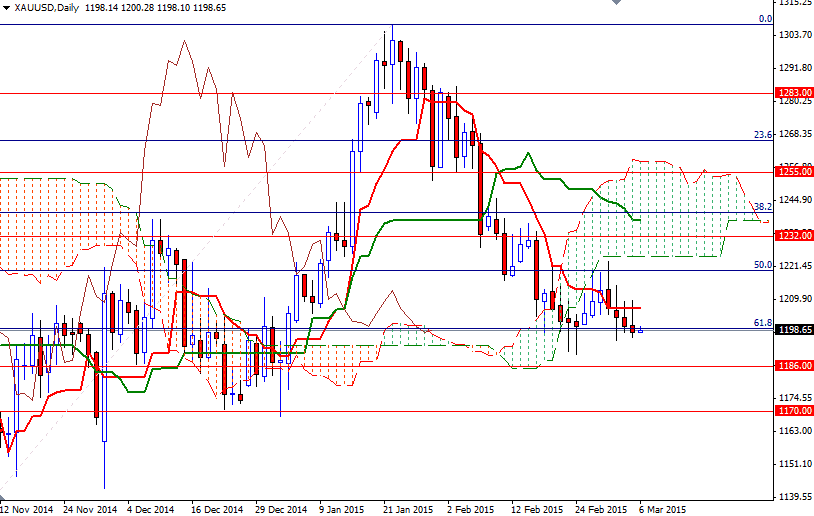Image resolution: width=814 pixels, height=516 pixels.
Task: Click the 6 Mar 2015 date marker
Action: [x=662, y=508]
